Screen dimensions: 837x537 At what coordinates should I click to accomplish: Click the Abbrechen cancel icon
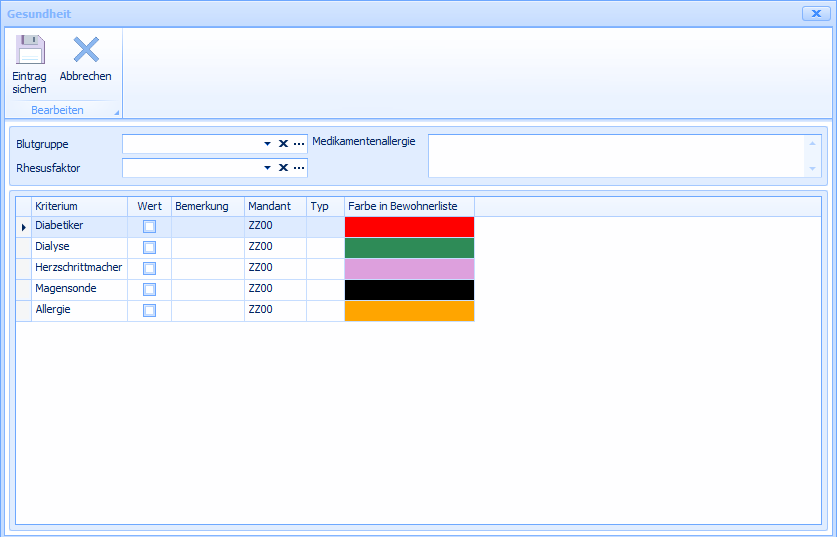86,50
